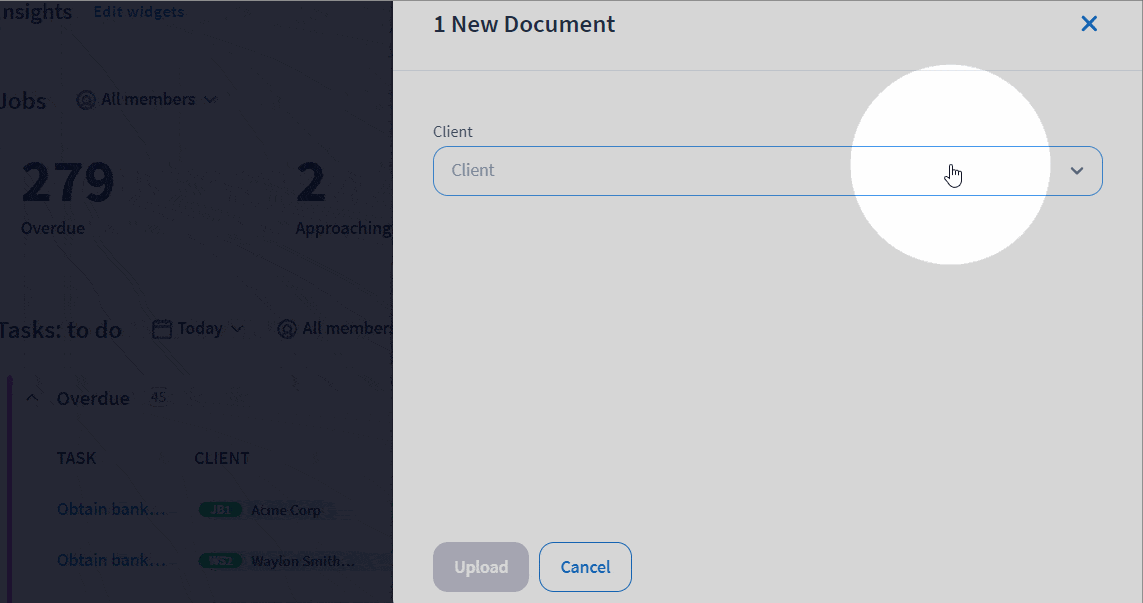Cancel the new document upload

[x=585, y=567]
